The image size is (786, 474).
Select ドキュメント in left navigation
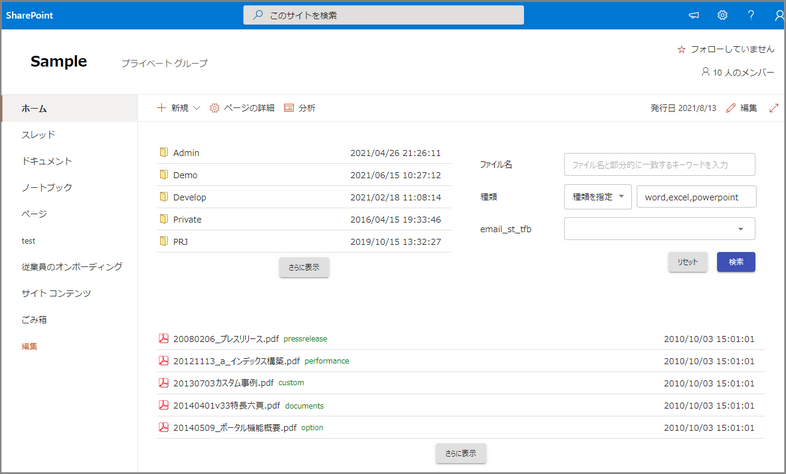coord(47,161)
